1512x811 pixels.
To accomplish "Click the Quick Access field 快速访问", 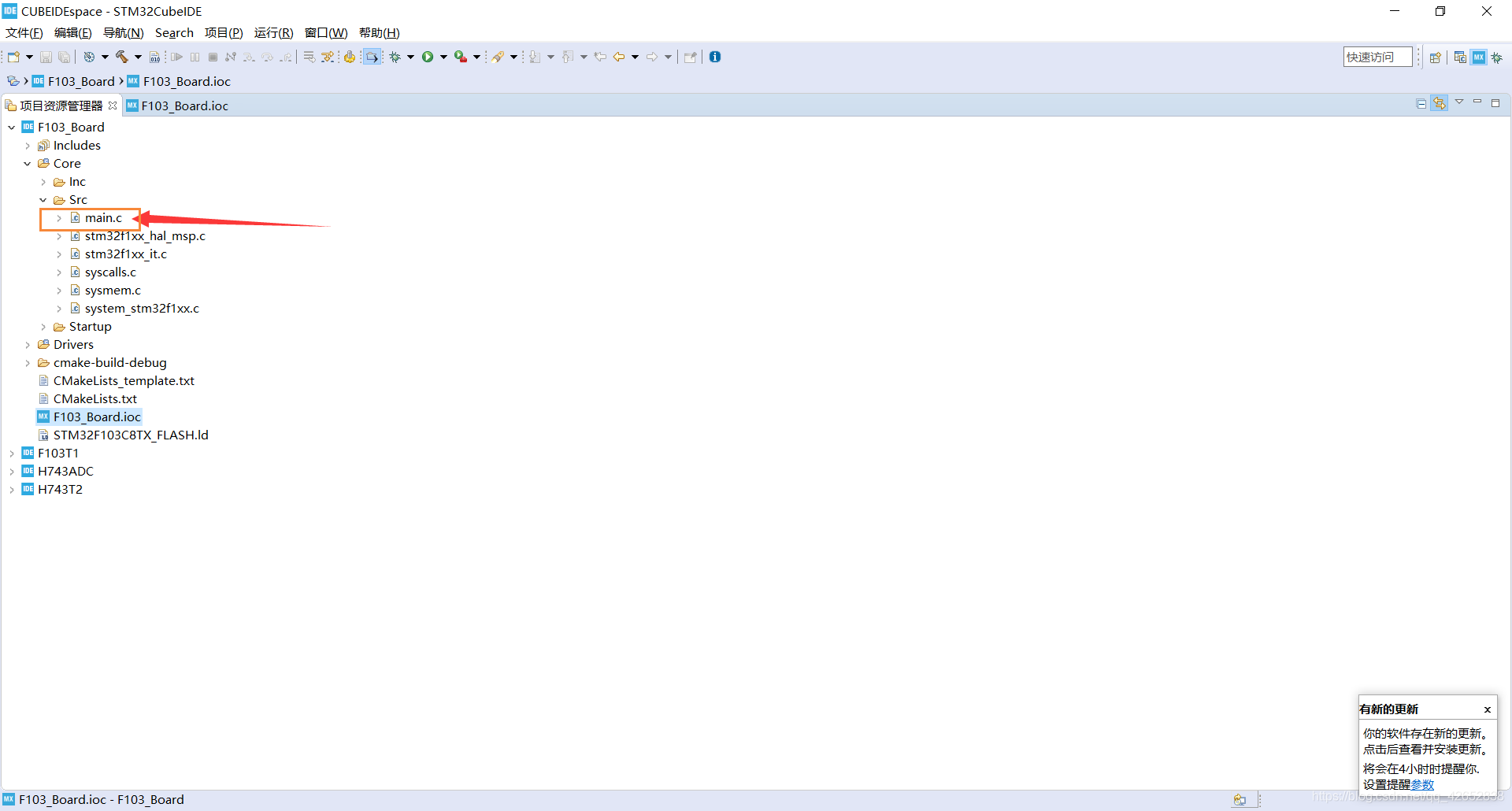I will pos(1377,57).
